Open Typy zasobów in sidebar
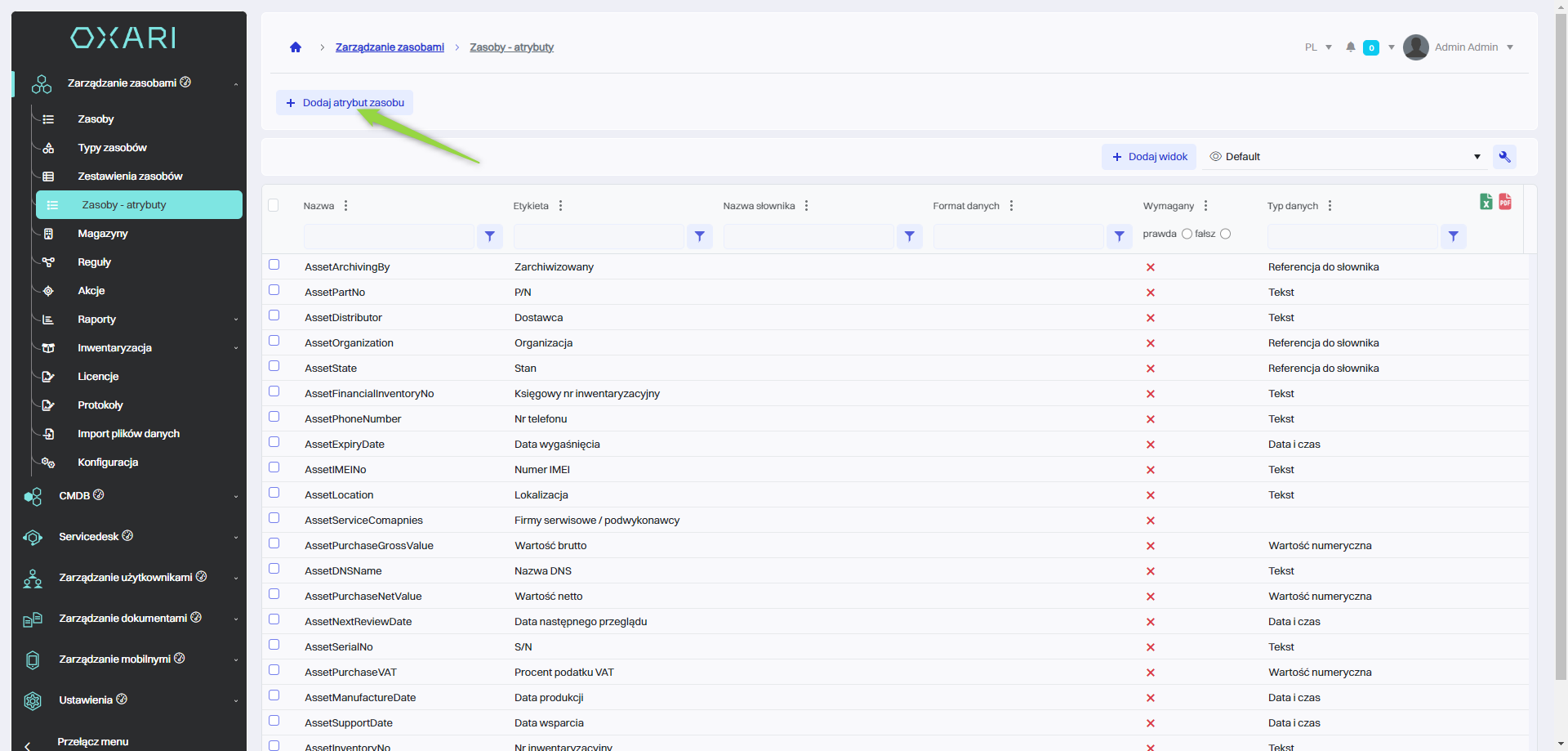 (x=112, y=148)
